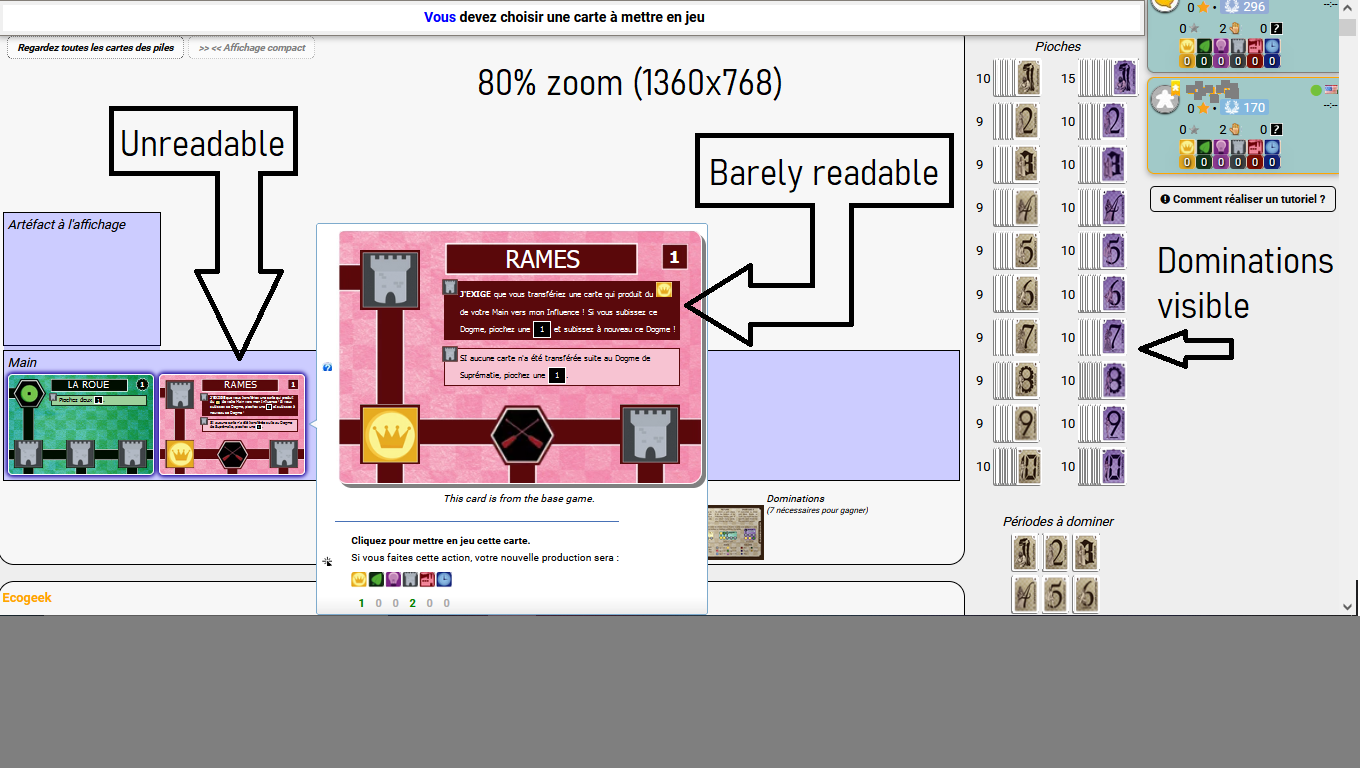Click clock resource icon in new production preview
This screenshot has height=768, width=1360.
click(444, 579)
